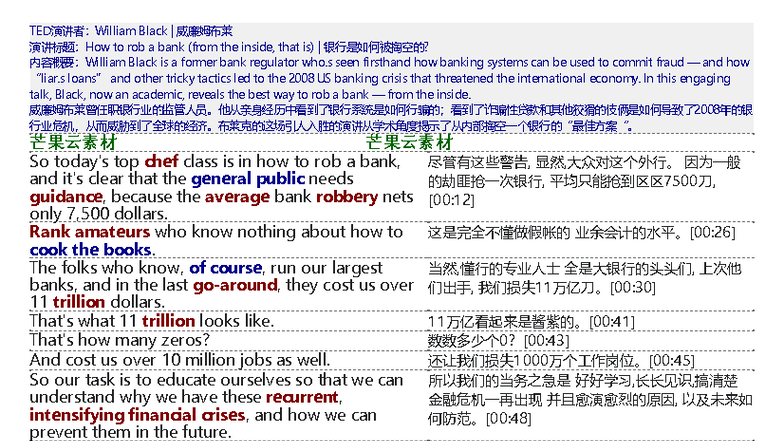
Task: Click the [00:12] timestamp
Action: (451, 201)
